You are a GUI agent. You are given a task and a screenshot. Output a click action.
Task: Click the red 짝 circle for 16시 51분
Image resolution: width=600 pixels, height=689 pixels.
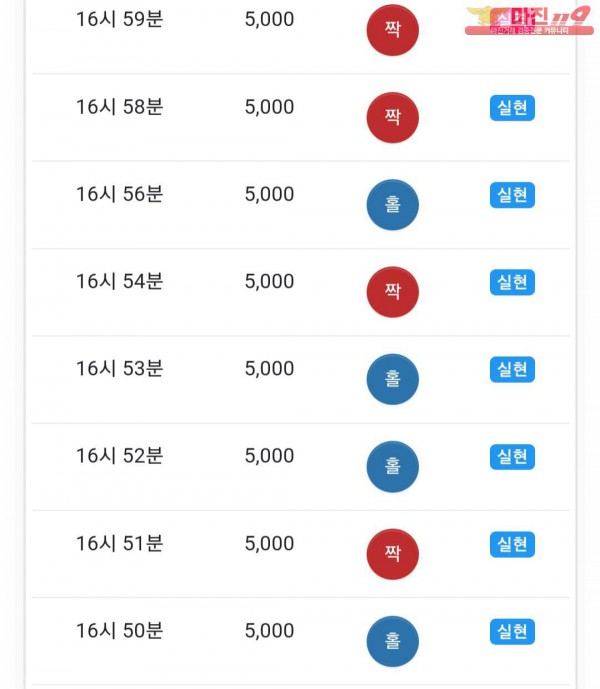pyautogui.click(x=393, y=554)
